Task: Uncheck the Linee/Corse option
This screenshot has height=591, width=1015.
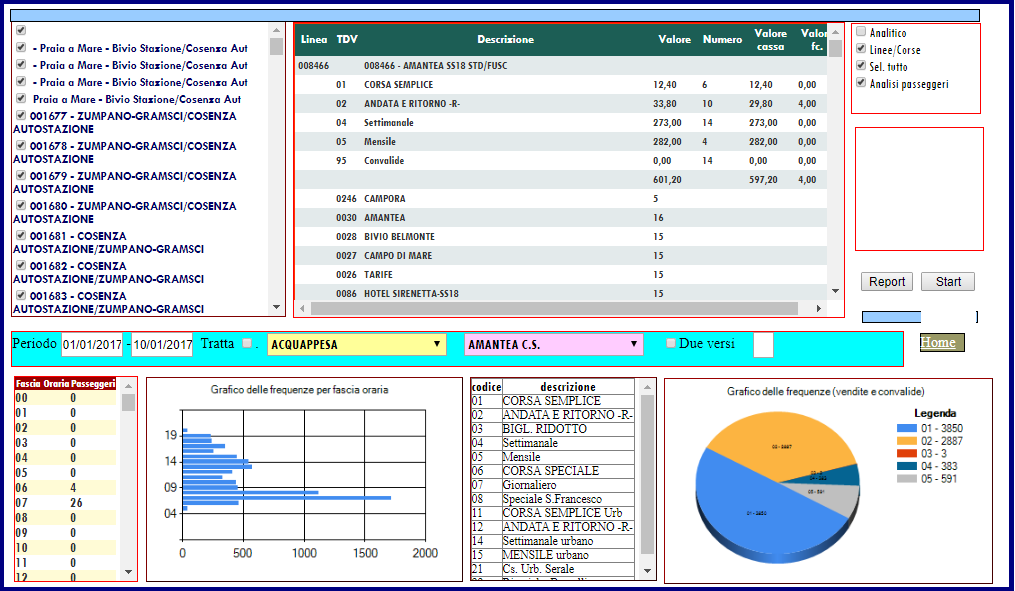Action: pyautogui.click(x=861, y=49)
